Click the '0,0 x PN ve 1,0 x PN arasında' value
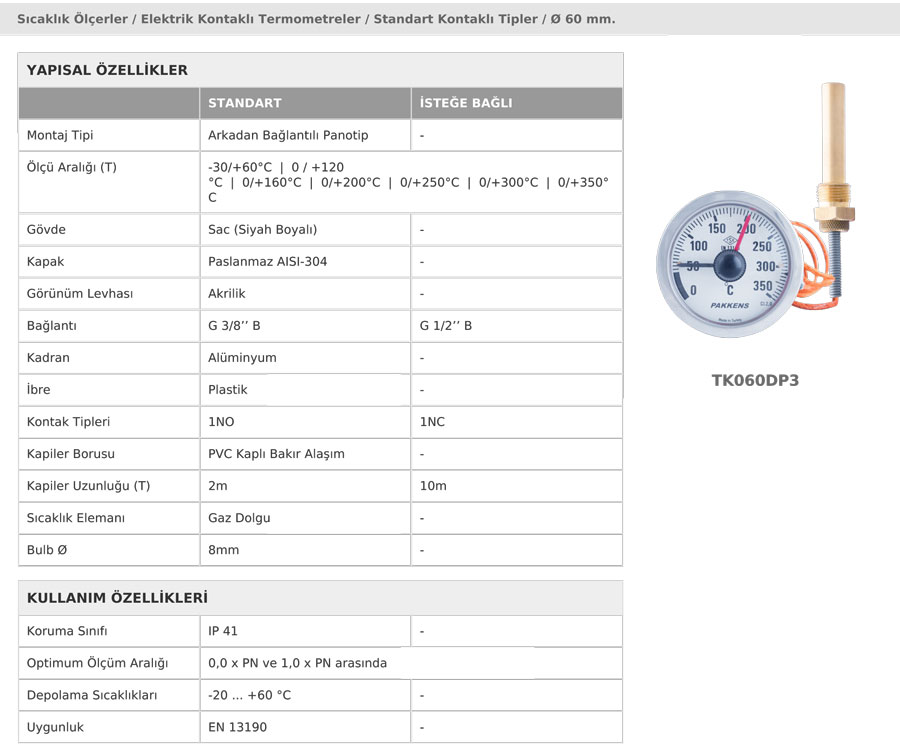Image resolution: width=900 pixels, height=752 pixels. click(x=297, y=663)
